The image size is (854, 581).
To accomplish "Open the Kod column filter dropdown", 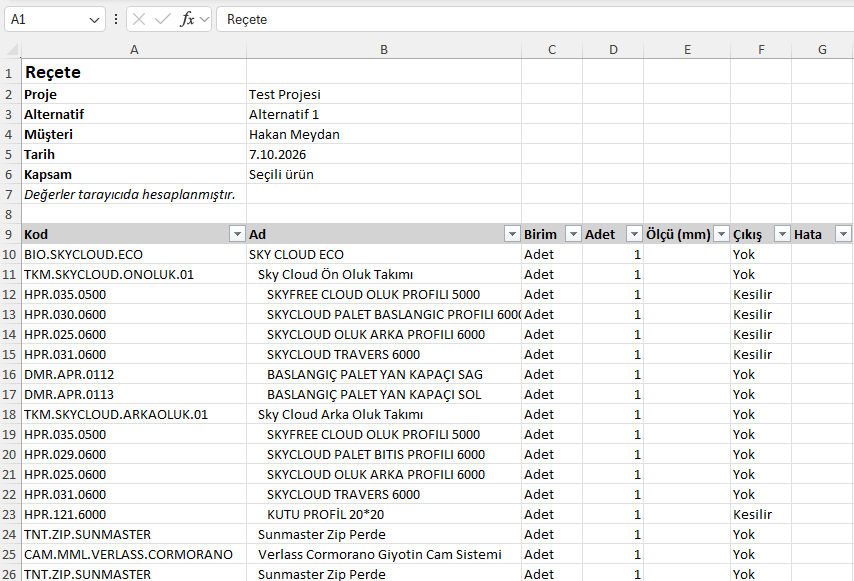I will [237, 234].
